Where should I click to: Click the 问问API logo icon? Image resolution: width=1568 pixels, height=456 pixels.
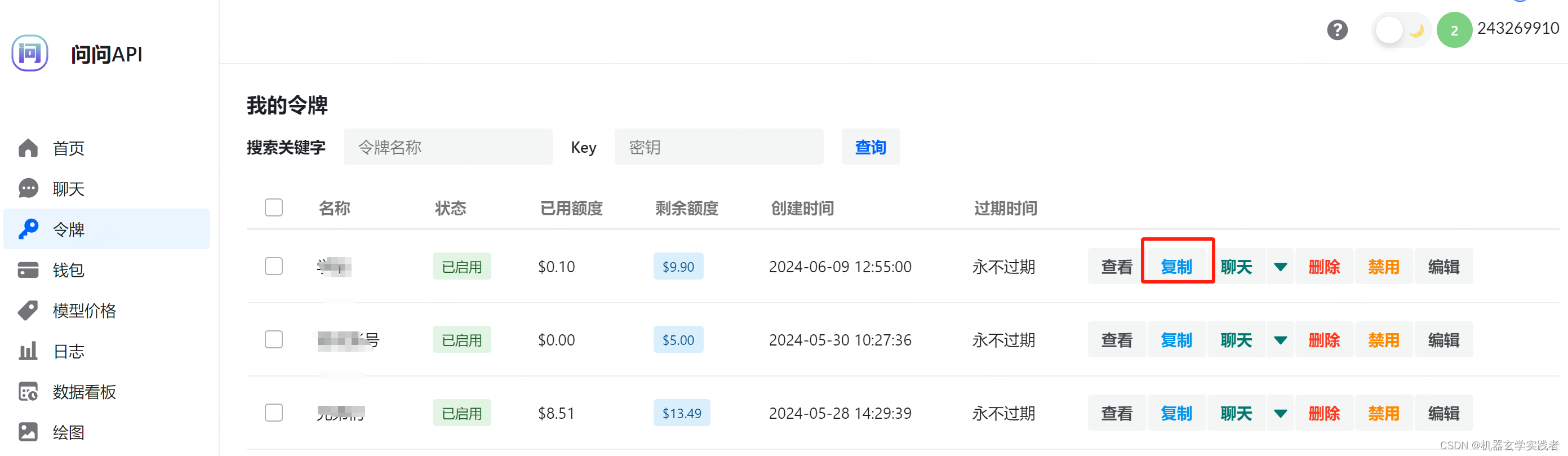click(29, 54)
